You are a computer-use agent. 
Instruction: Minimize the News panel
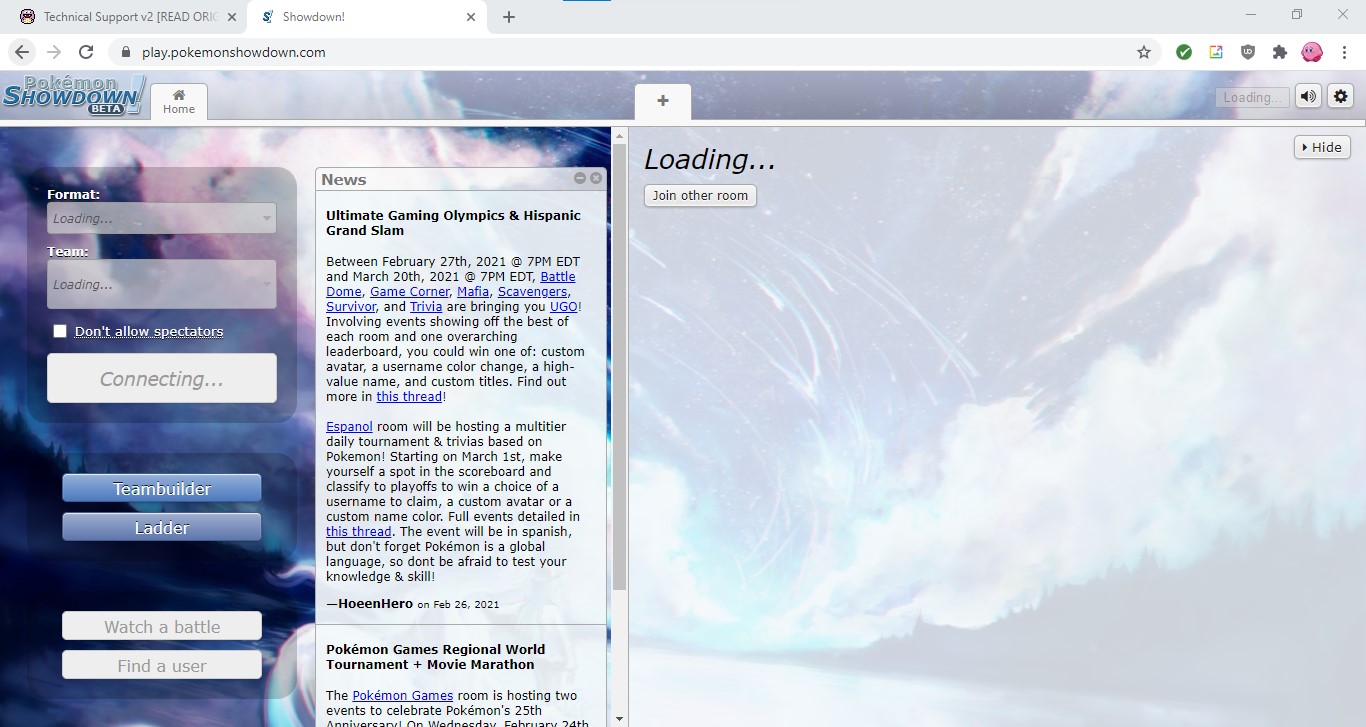pyautogui.click(x=580, y=178)
